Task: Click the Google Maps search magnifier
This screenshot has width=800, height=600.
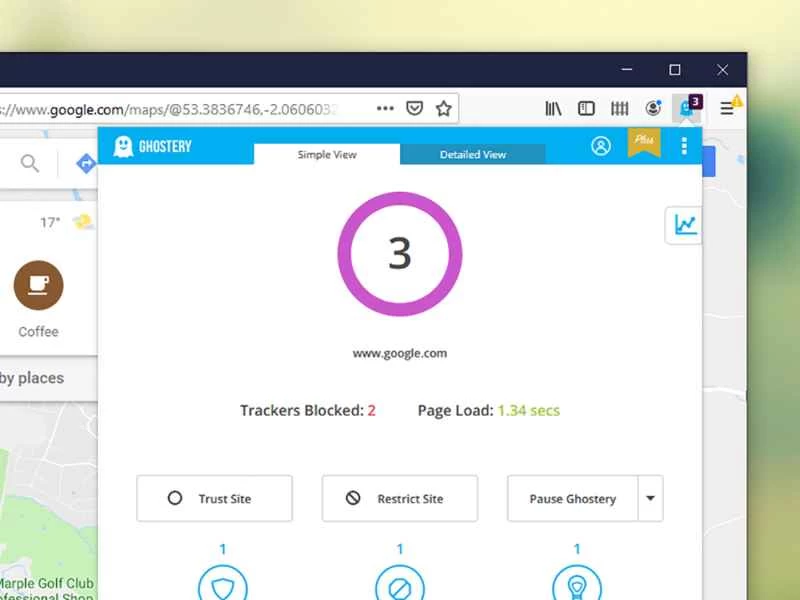Action: [x=31, y=163]
